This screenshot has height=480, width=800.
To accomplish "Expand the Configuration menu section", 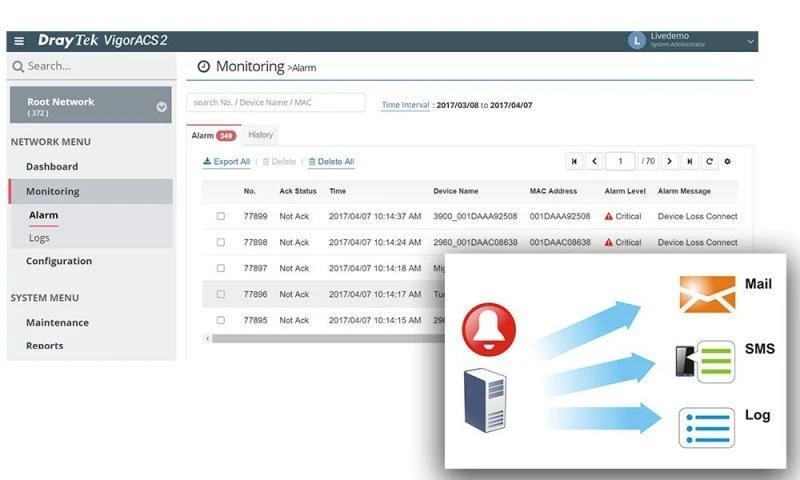I will click(59, 261).
